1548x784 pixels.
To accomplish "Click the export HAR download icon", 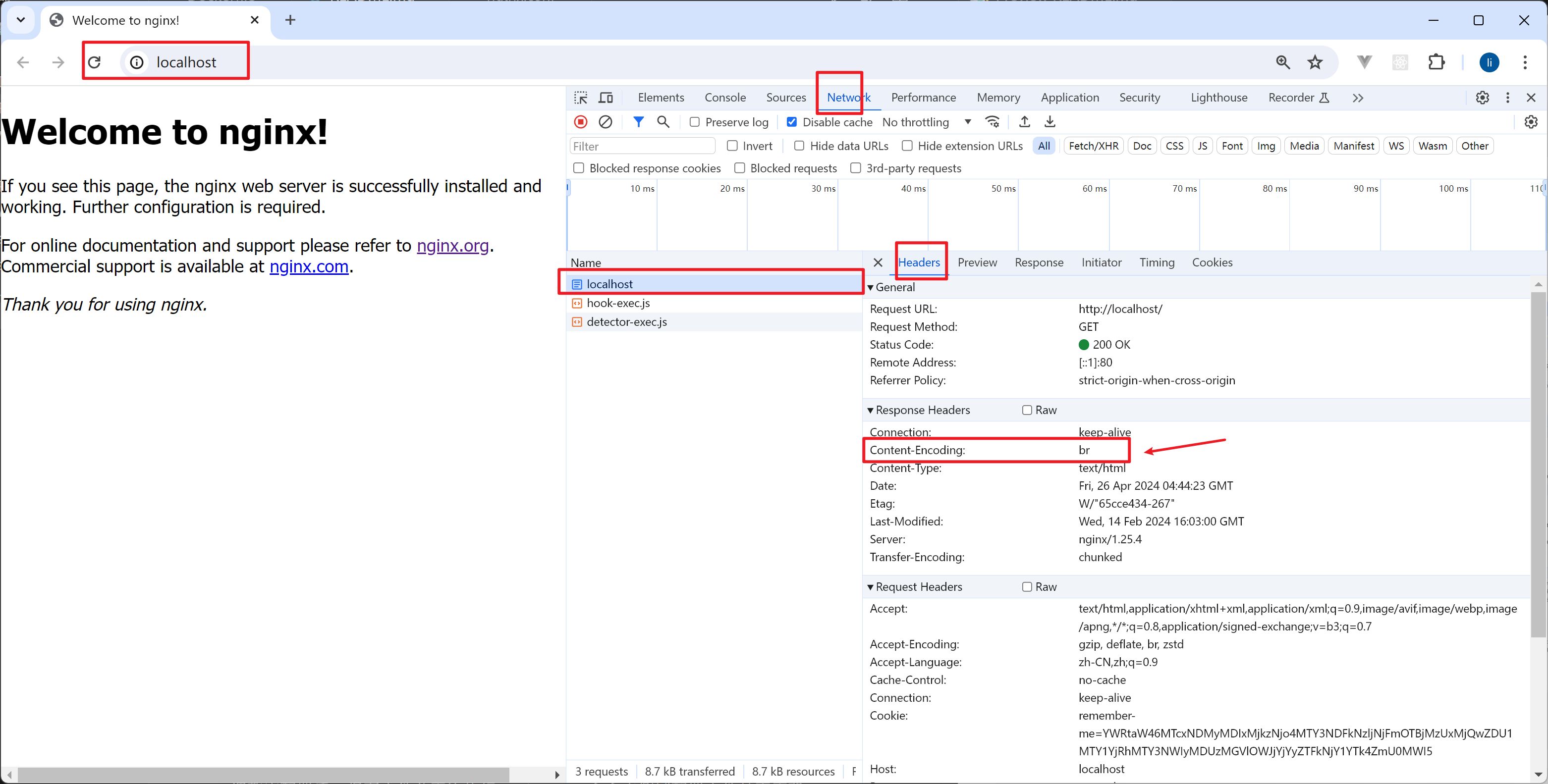I will pos(1049,122).
